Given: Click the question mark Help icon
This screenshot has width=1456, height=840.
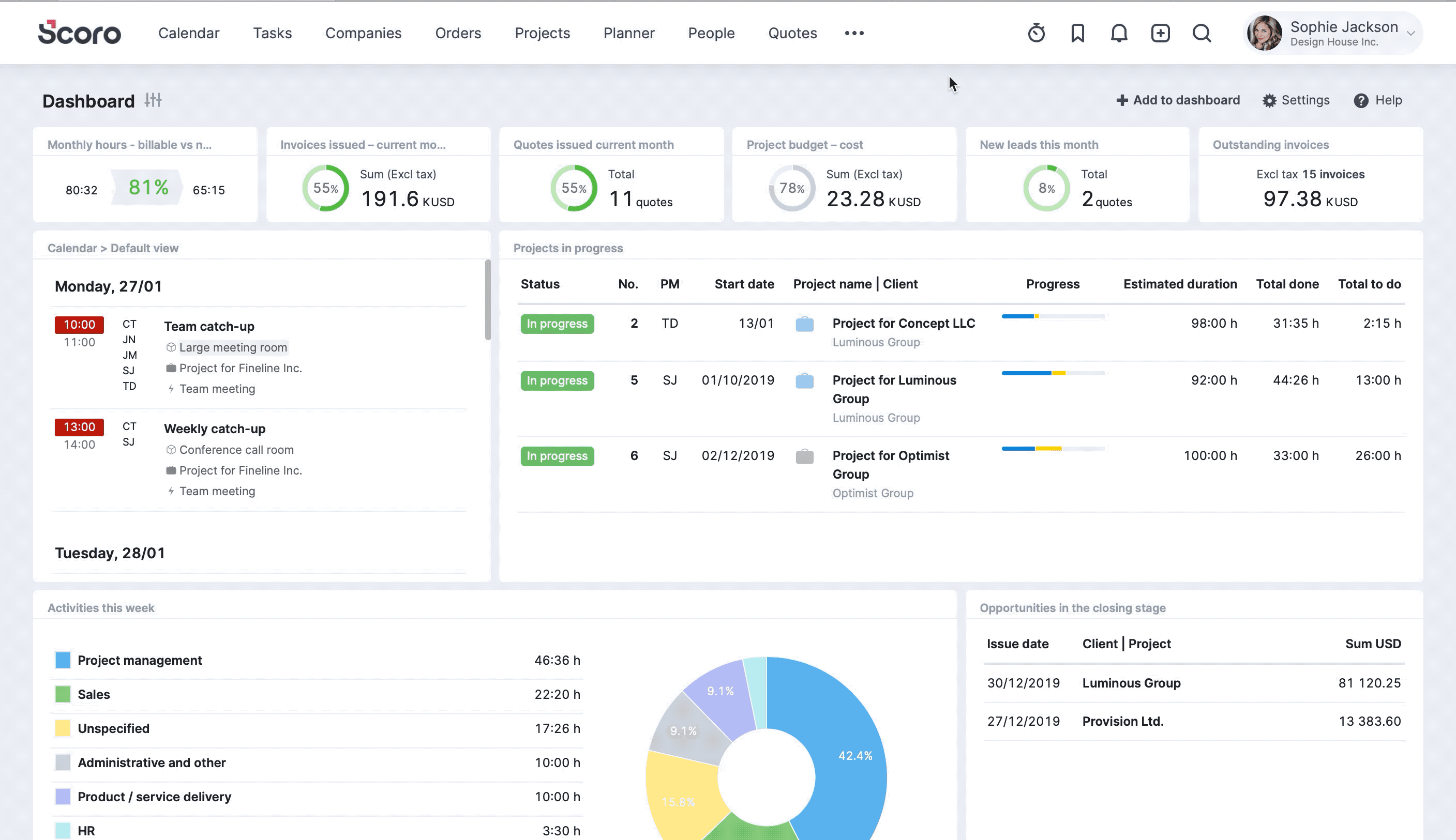Looking at the screenshot, I should (x=1361, y=100).
